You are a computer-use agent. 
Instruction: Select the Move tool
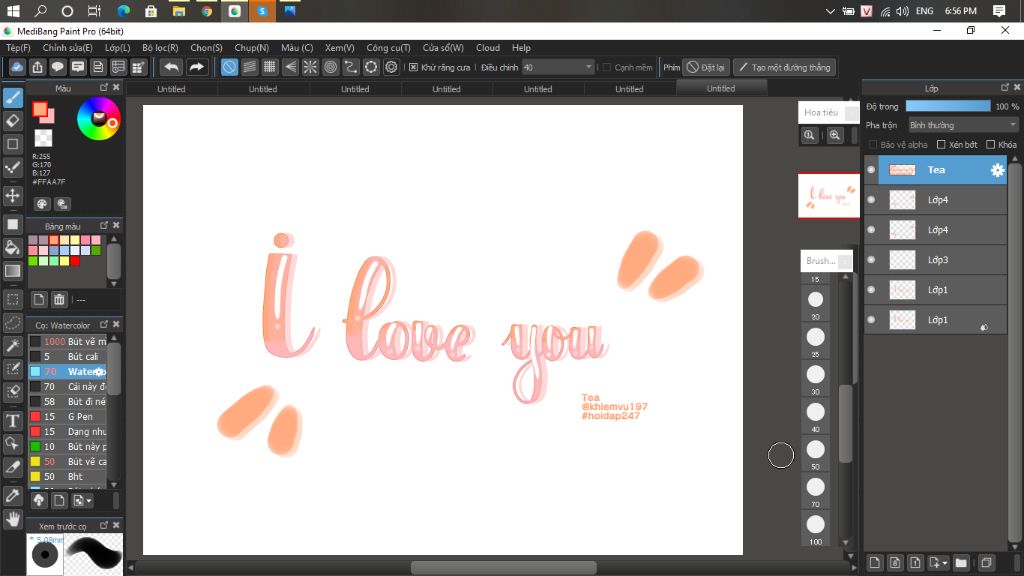12,195
